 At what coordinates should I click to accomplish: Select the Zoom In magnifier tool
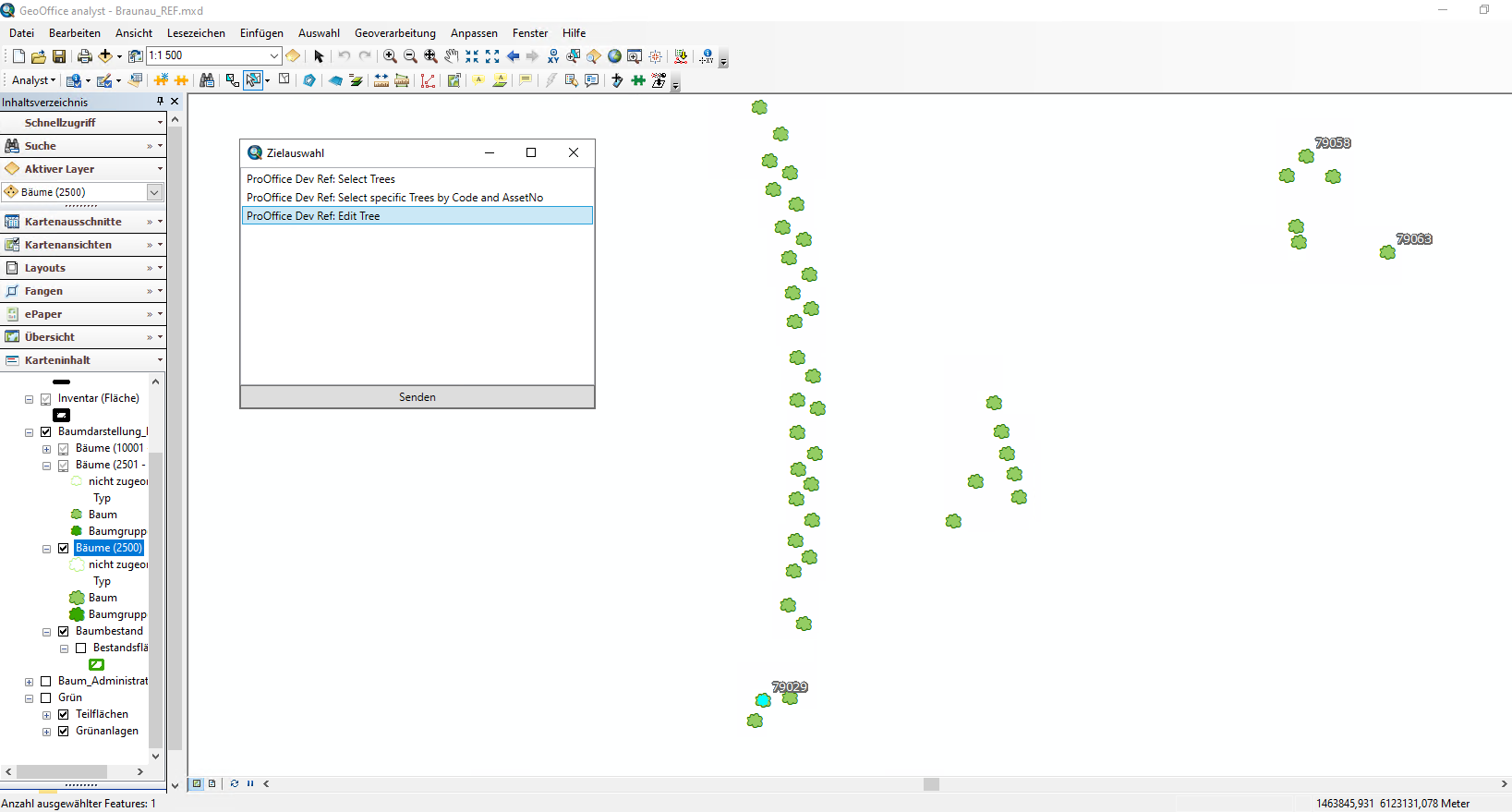tap(390, 56)
